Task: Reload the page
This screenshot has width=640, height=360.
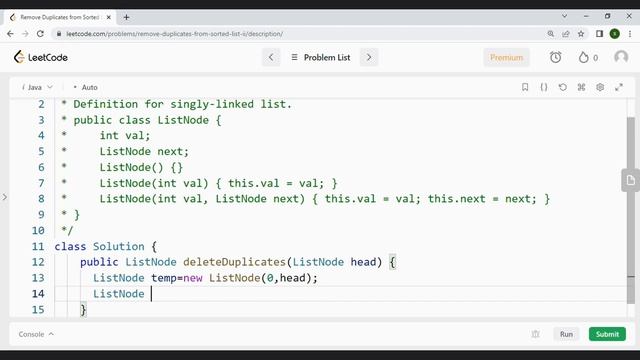Action: pos(40,34)
